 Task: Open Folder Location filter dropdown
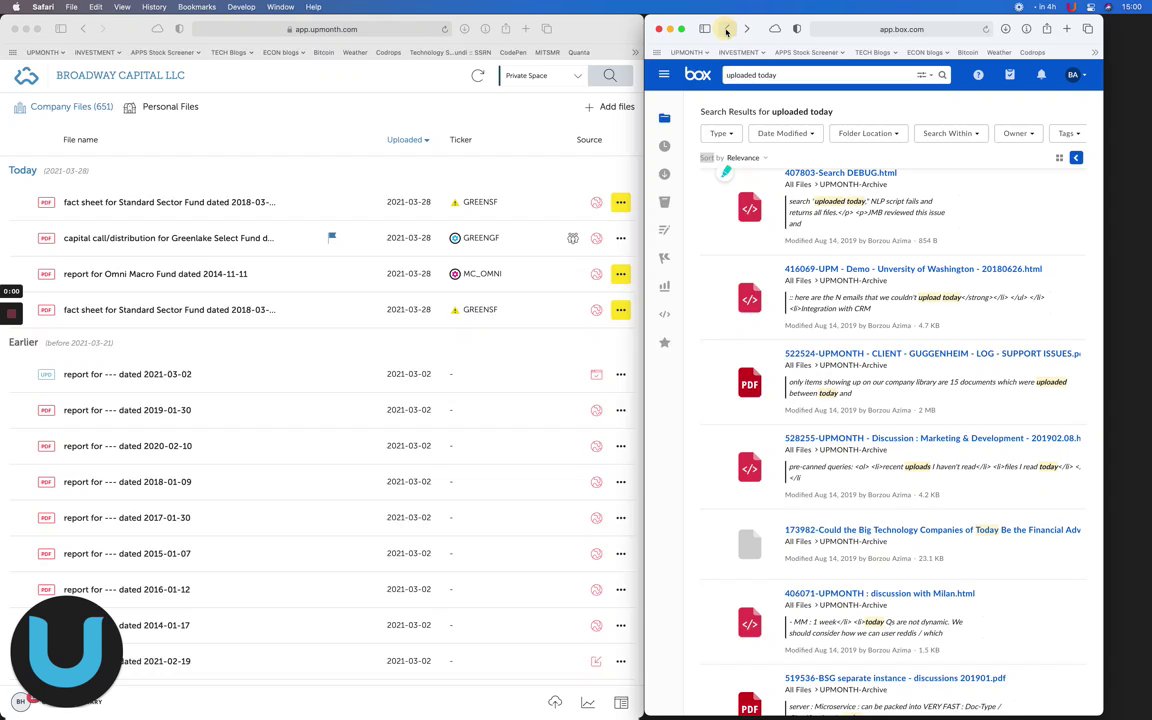pos(868,134)
